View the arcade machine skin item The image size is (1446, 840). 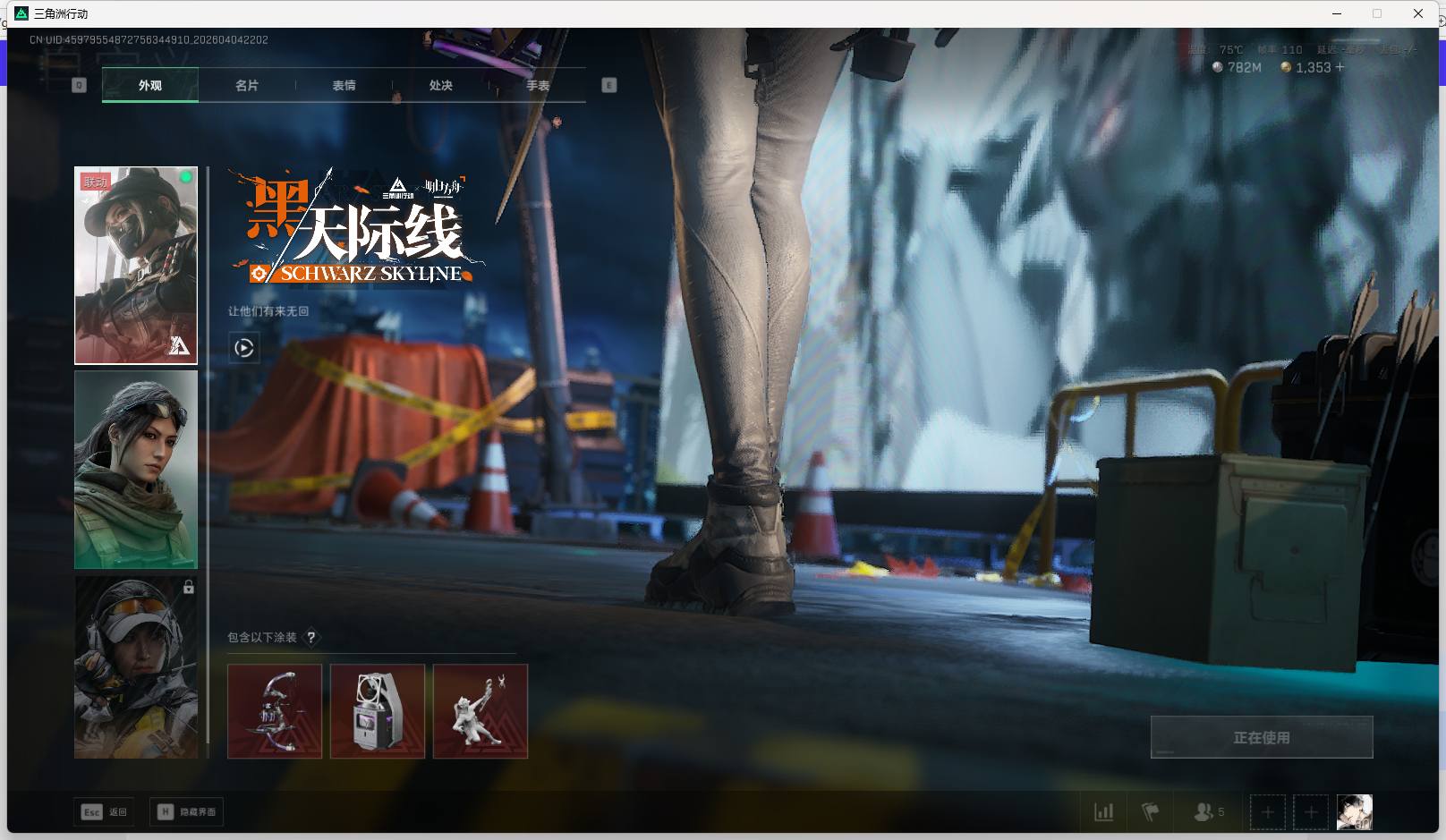[378, 711]
